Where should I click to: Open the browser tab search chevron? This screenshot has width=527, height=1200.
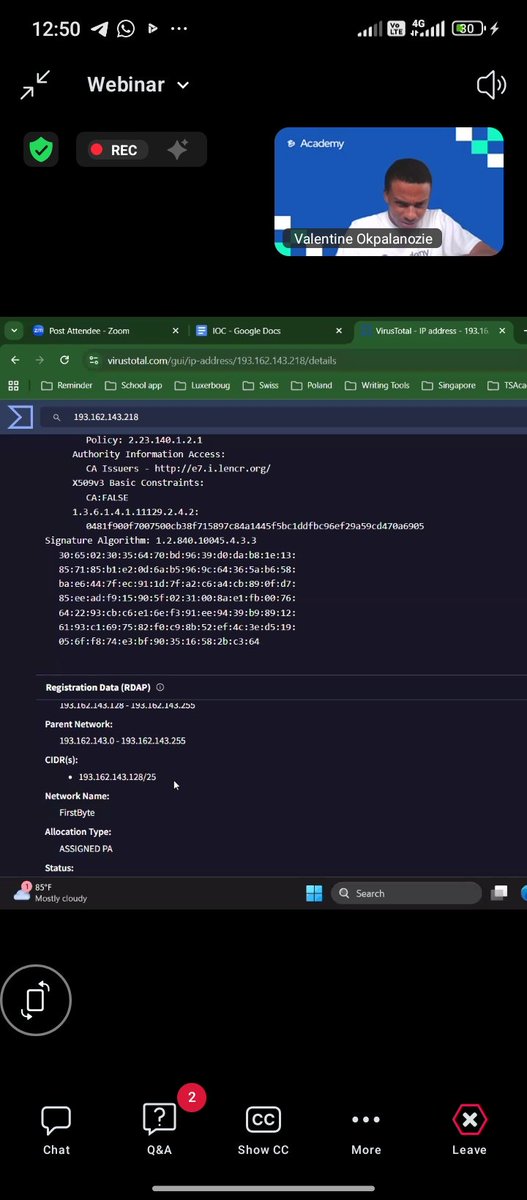[x=13, y=330]
